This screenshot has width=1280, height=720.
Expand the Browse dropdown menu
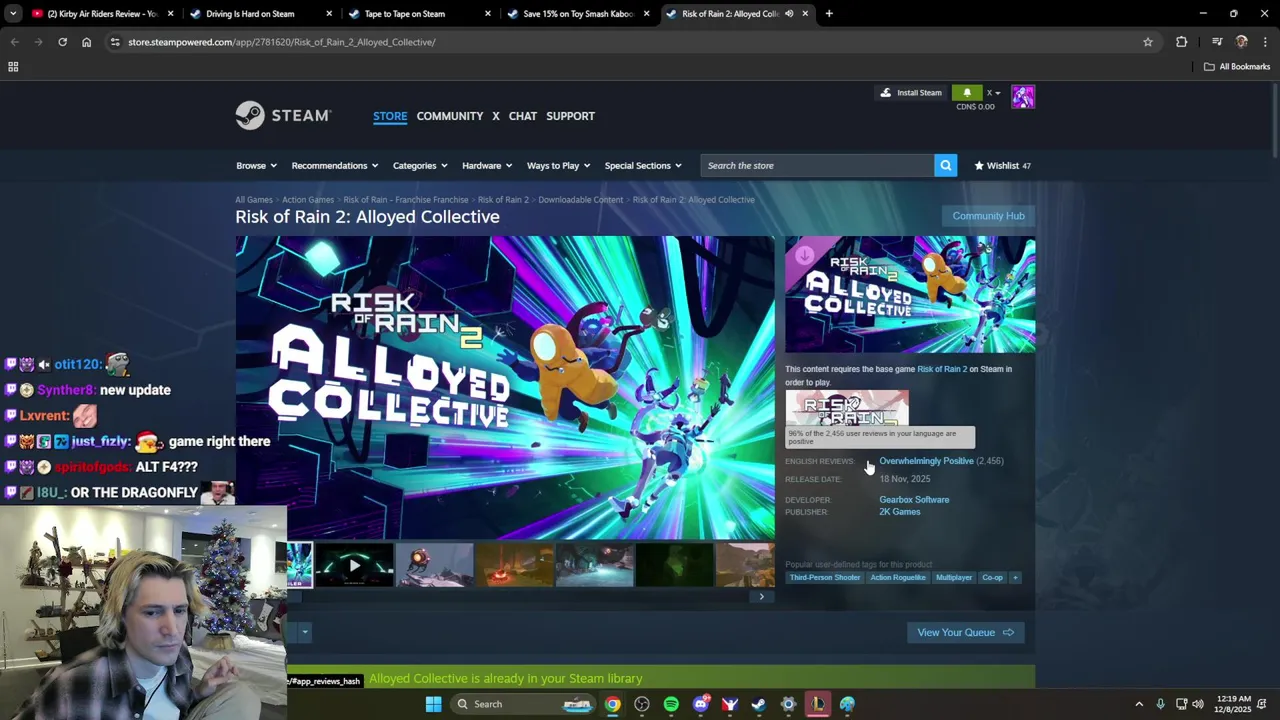[255, 166]
